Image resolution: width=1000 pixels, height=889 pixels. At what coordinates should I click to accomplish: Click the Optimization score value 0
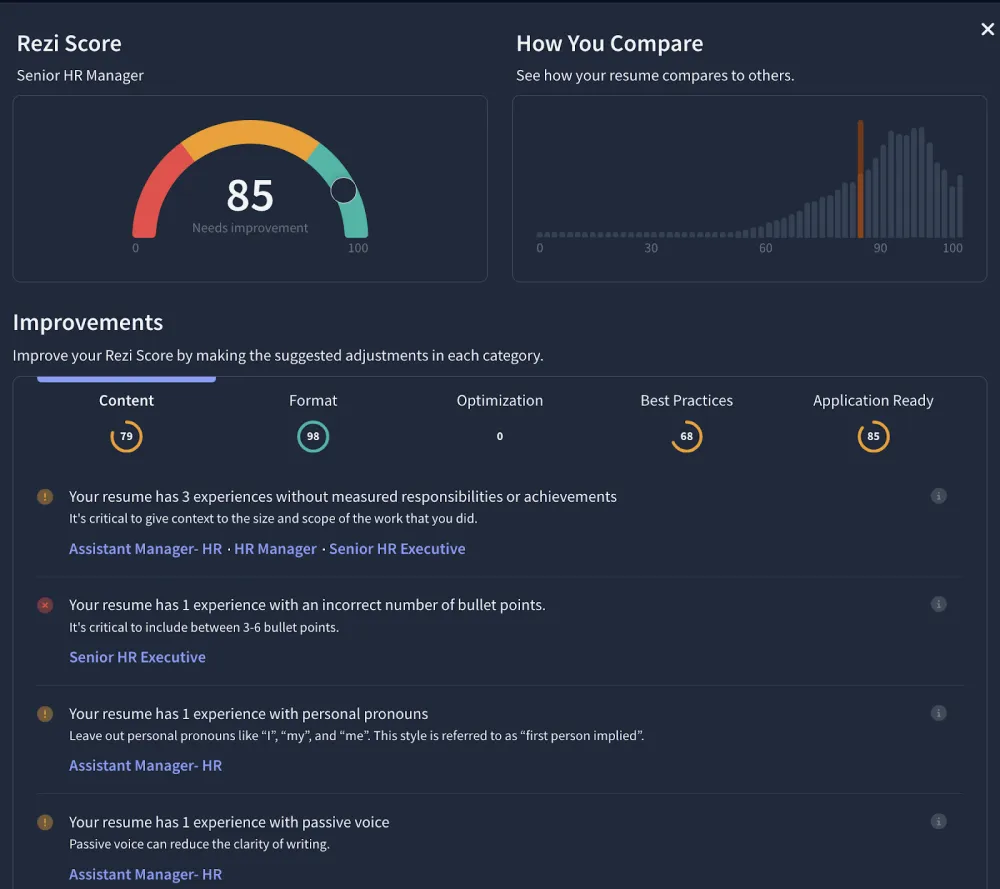pyautogui.click(x=499, y=436)
